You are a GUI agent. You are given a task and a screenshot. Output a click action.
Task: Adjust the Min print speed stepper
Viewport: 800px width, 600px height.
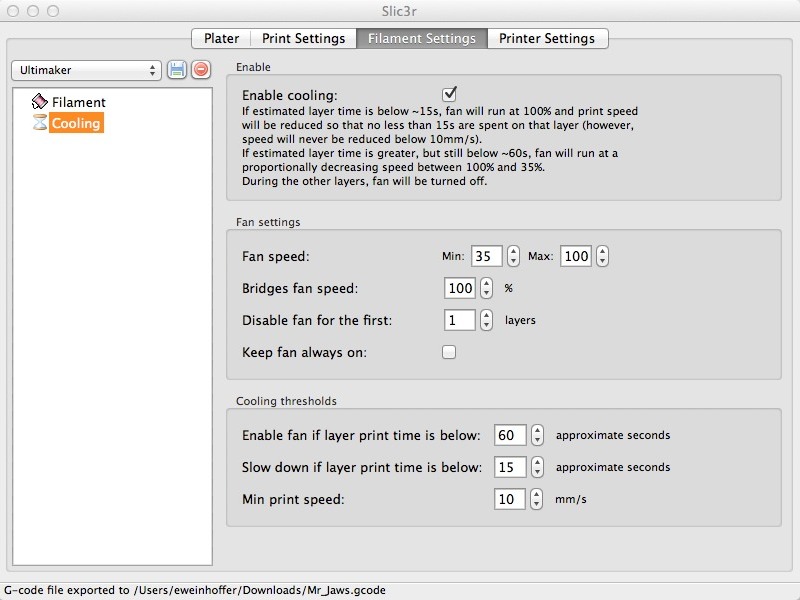tap(536, 499)
